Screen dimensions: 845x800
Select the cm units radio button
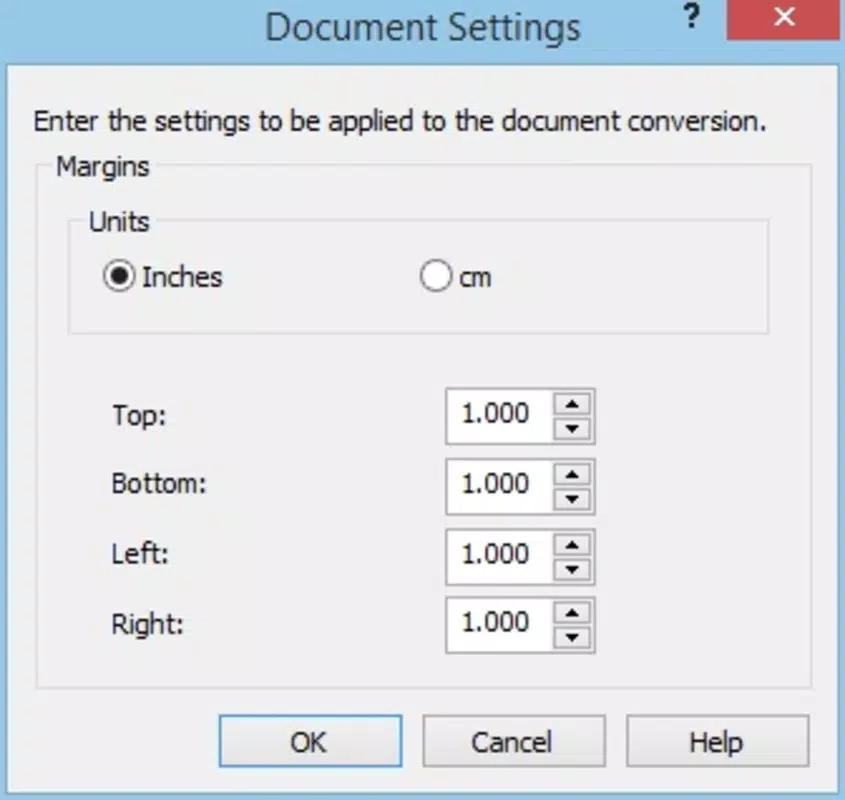(x=435, y=276)
